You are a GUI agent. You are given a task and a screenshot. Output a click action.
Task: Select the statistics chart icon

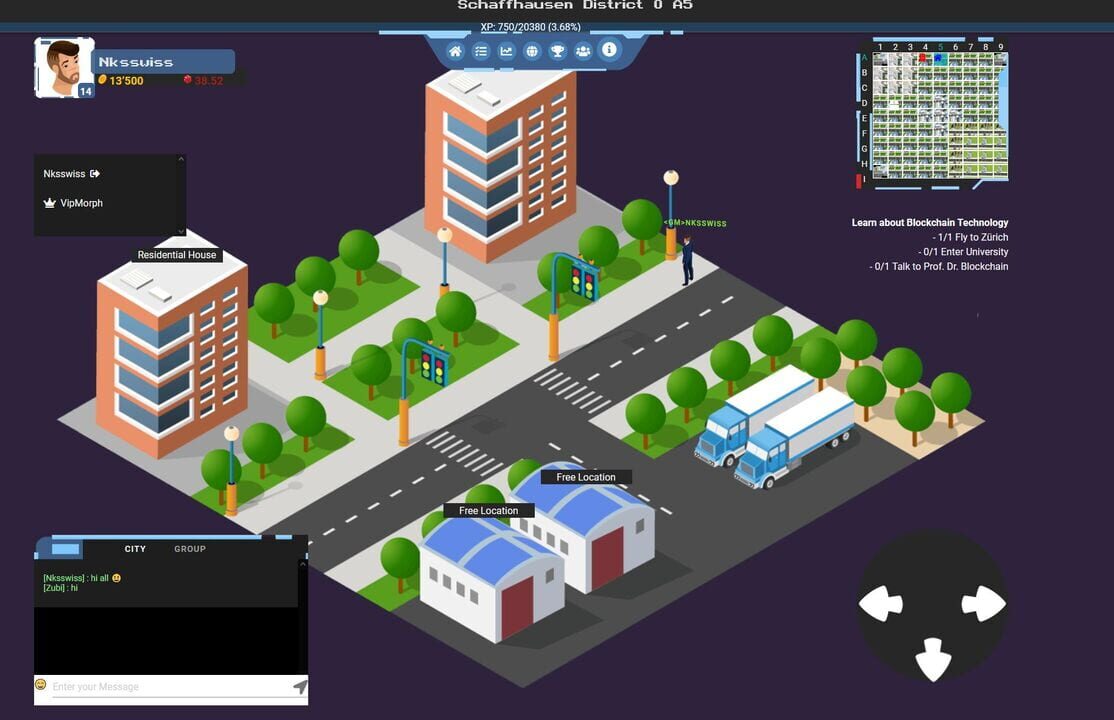pos(507,50)
